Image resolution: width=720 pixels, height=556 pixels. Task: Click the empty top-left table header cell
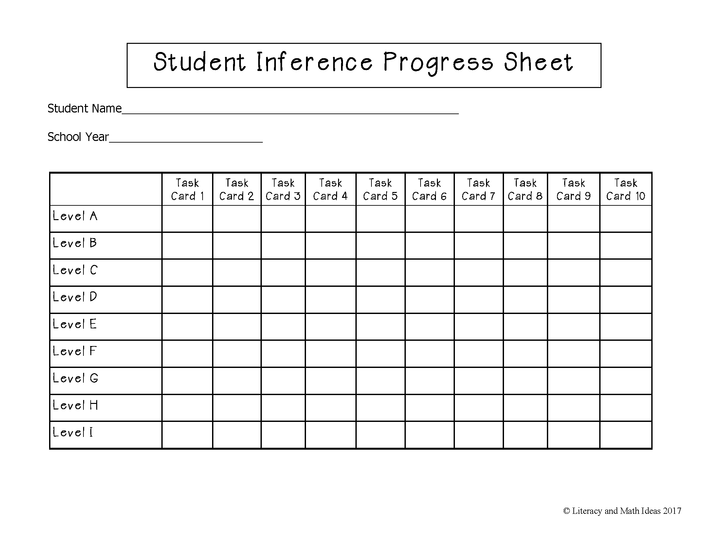pos(105,188)
